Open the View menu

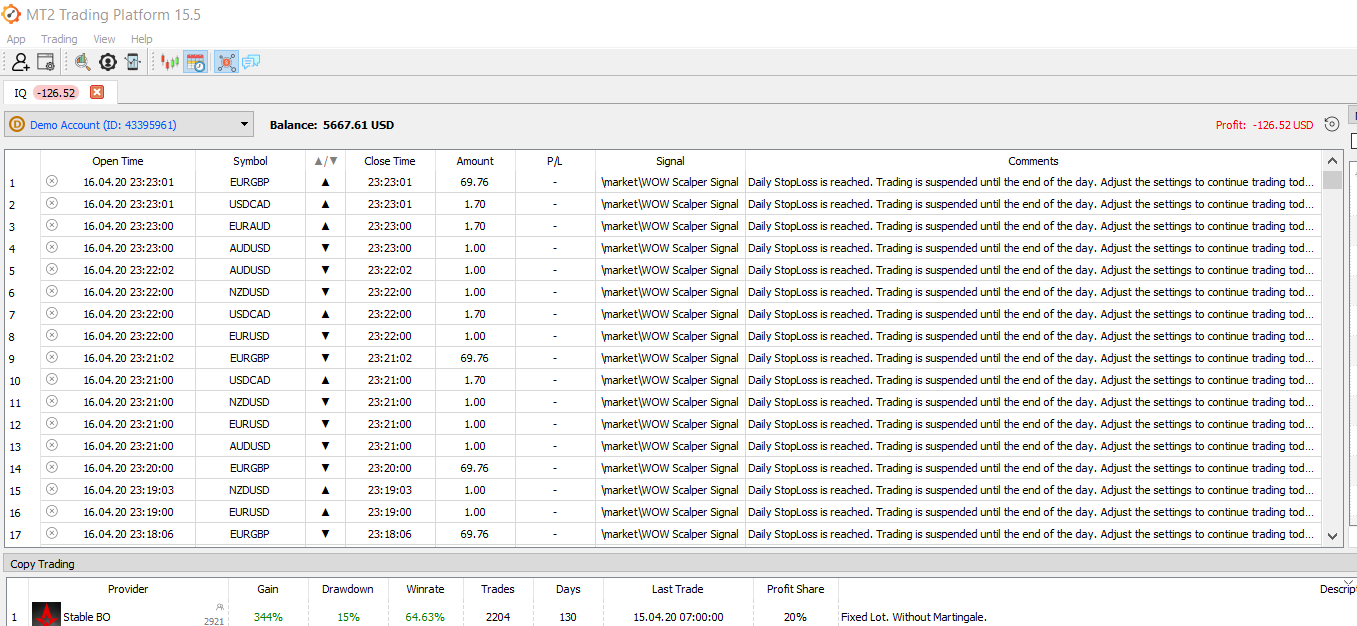[x=104, y=39]
